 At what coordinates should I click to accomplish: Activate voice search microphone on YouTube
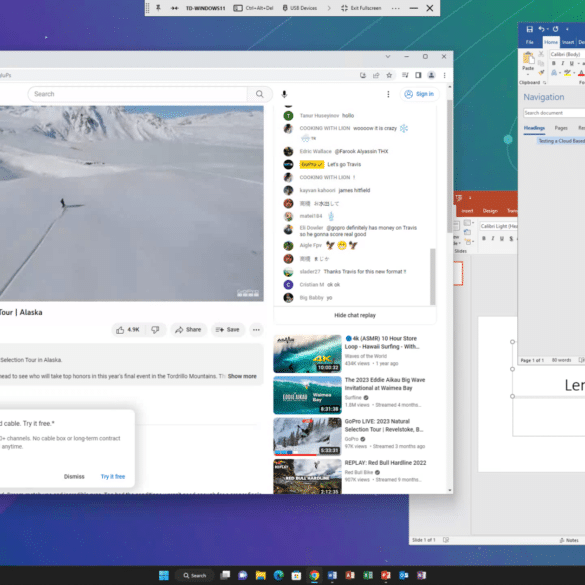(x=284, y=94)
